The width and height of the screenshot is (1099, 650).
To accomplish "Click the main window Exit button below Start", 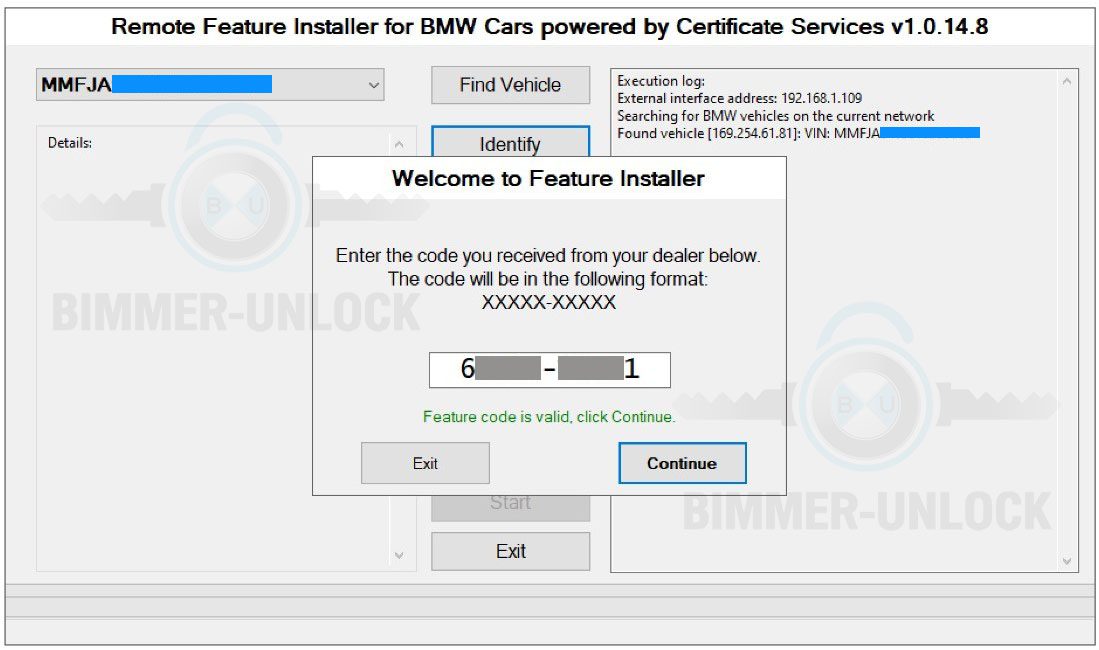I will click(x=510, y=551).
